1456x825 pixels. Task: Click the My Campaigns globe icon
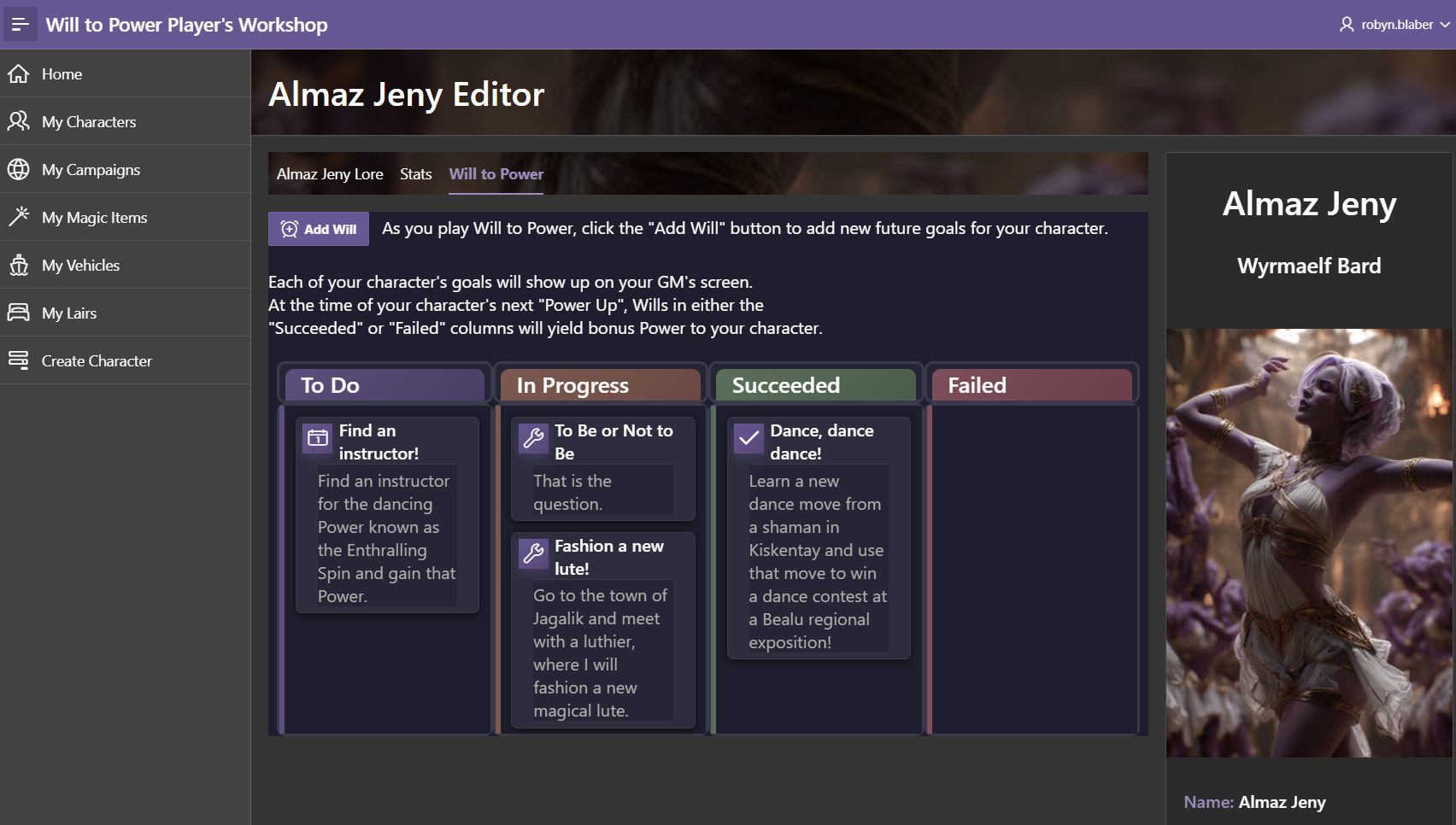pyautogui.click(x=19, y=170)
